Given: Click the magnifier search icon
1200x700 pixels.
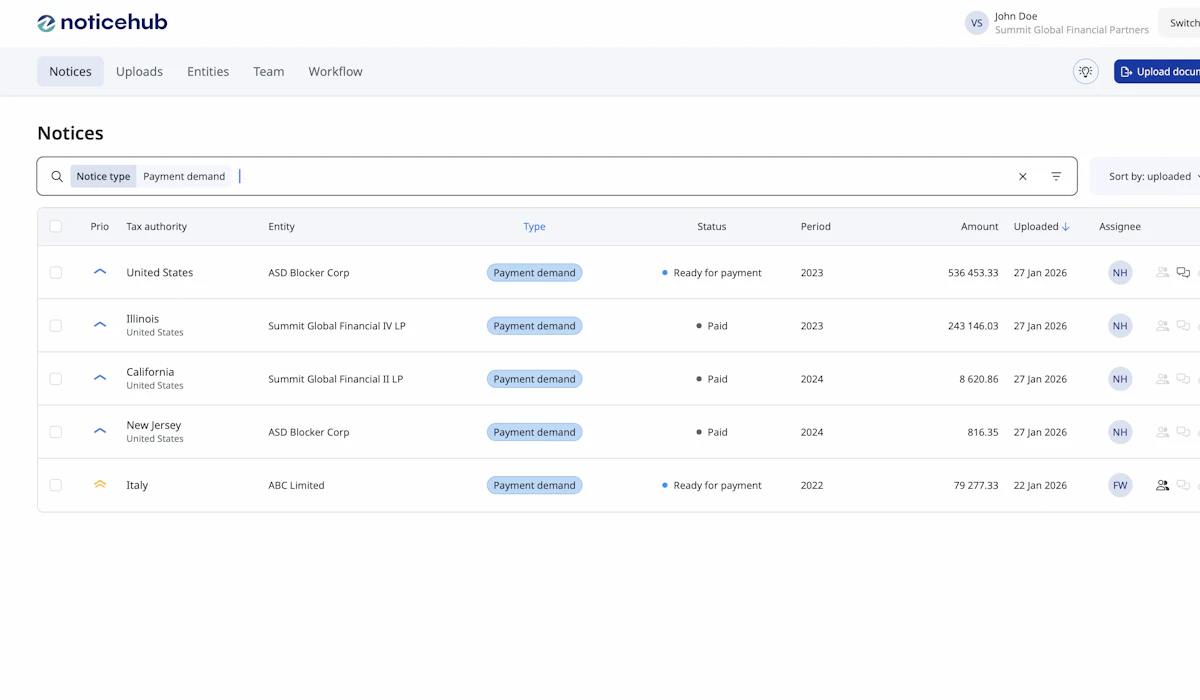Looking at the screenshot, I should 57,177.
